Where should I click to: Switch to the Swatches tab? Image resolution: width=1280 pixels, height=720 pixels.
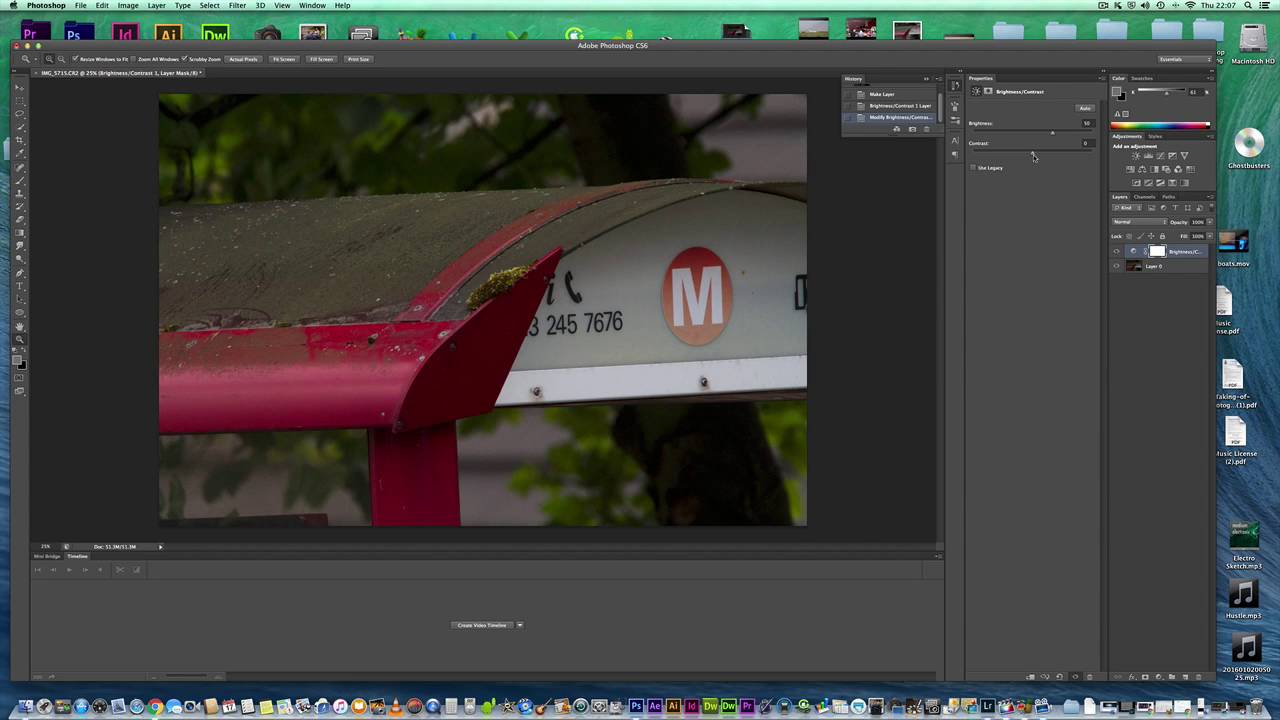point(1142,78)
